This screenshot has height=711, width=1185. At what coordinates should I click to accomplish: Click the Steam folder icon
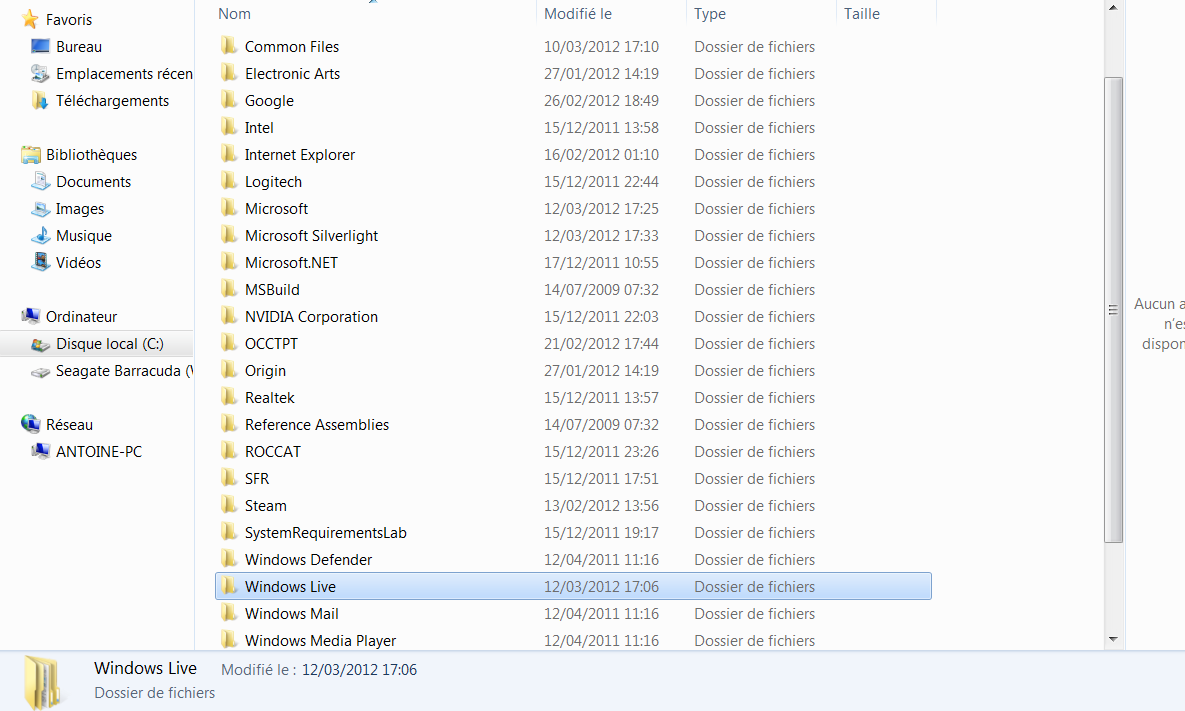coord(229,506)
